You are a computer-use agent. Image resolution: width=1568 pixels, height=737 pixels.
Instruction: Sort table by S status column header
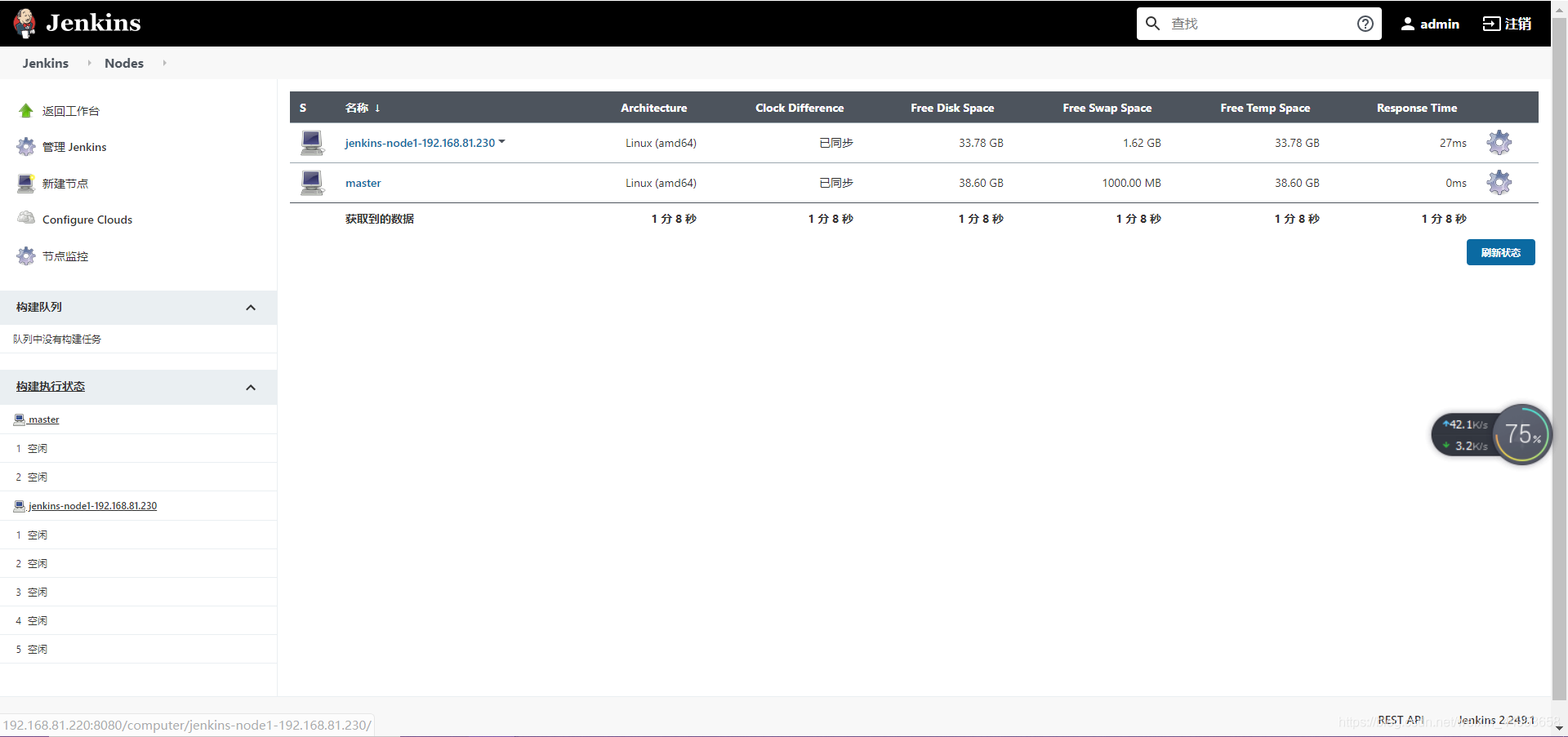[x=303, y=108]
